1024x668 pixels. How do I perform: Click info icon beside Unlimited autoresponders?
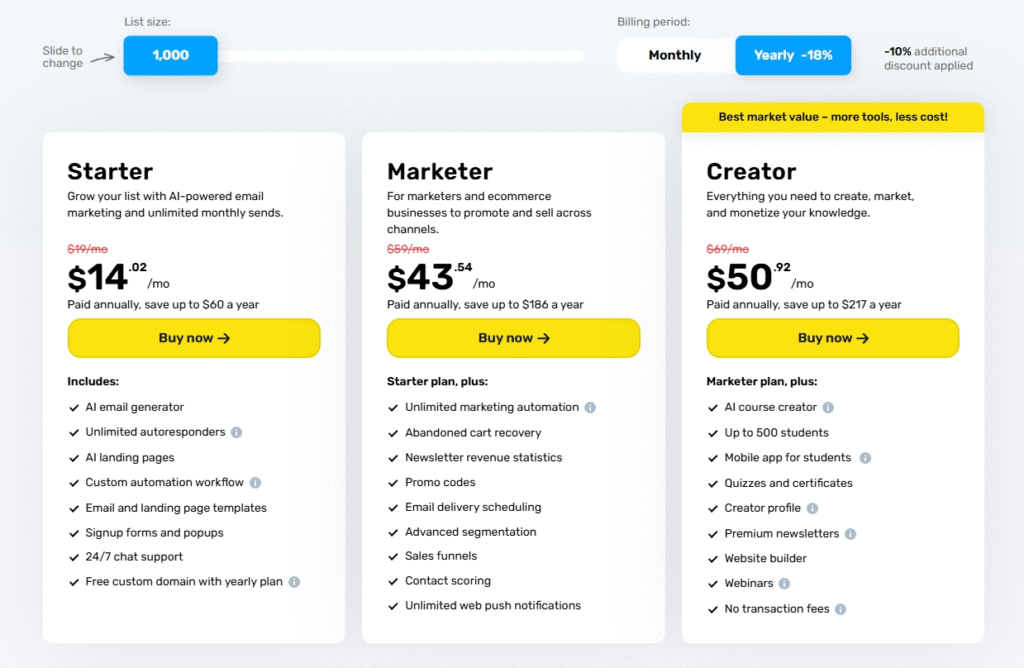[x=236, y=433]
